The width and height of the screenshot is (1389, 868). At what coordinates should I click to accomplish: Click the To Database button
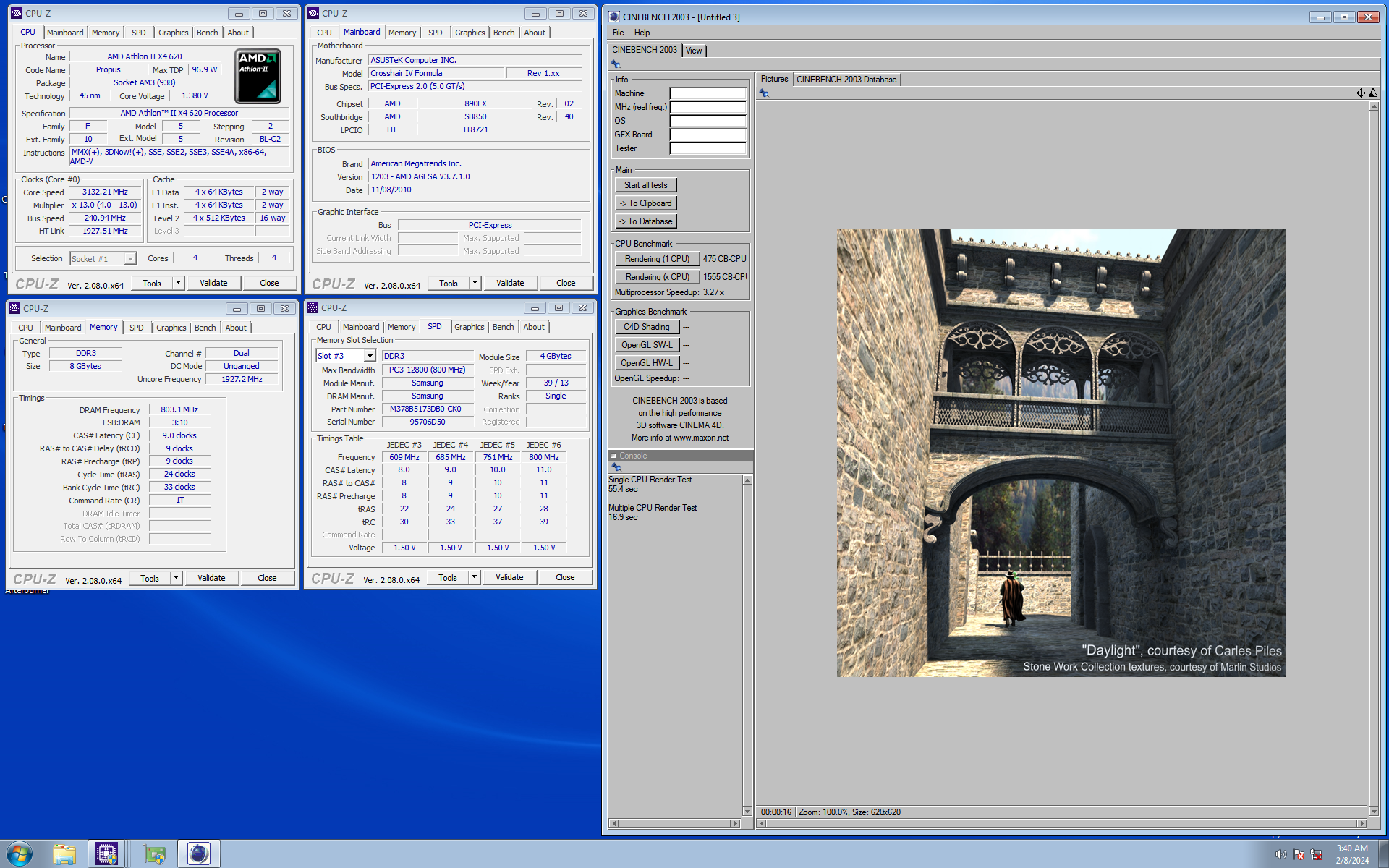pos(646,221)
